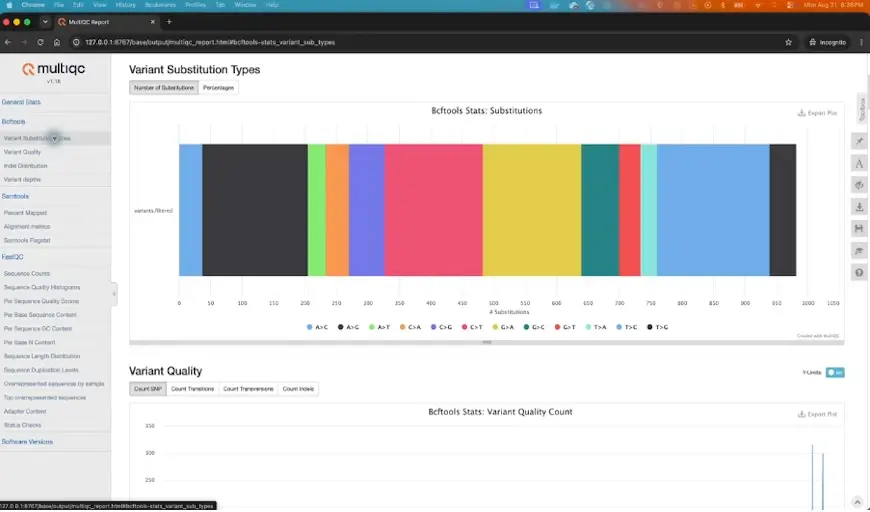The image size is (870, 512).
Task: Go to Adapter Content in sidebar
Action: pos(25,412)
